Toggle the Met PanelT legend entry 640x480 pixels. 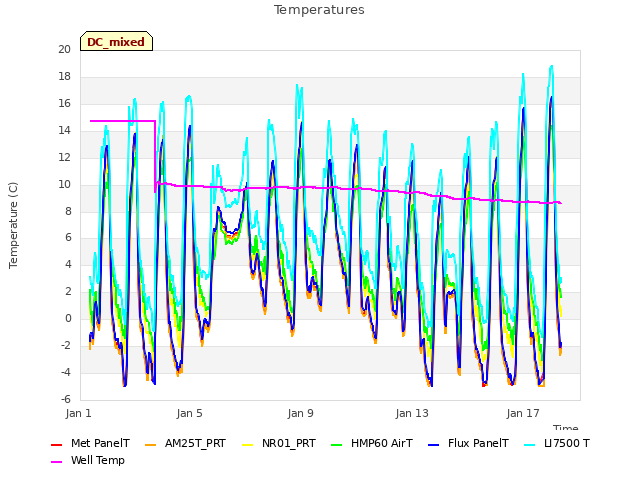90,444
